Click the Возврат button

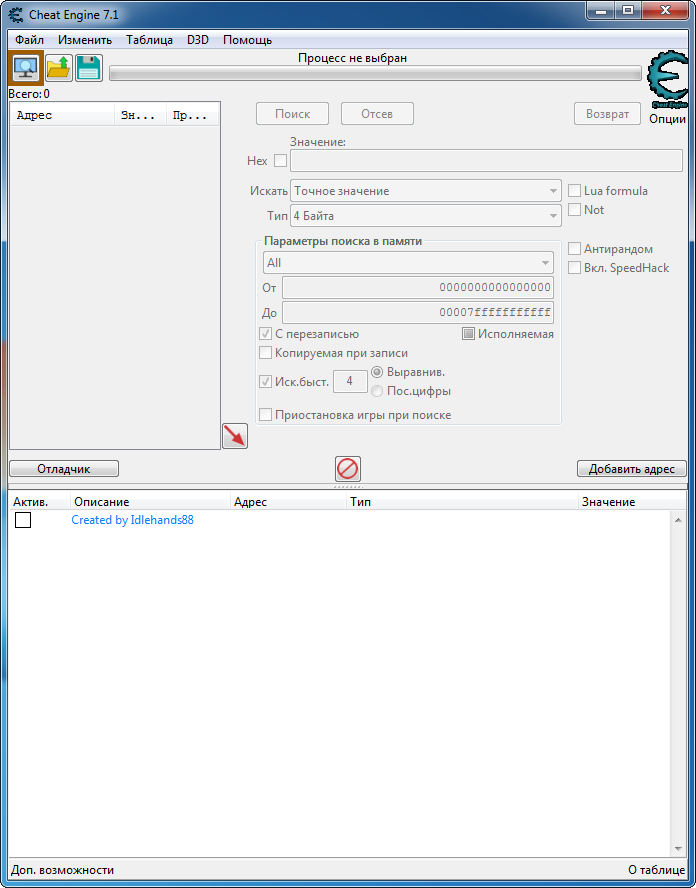607,114
